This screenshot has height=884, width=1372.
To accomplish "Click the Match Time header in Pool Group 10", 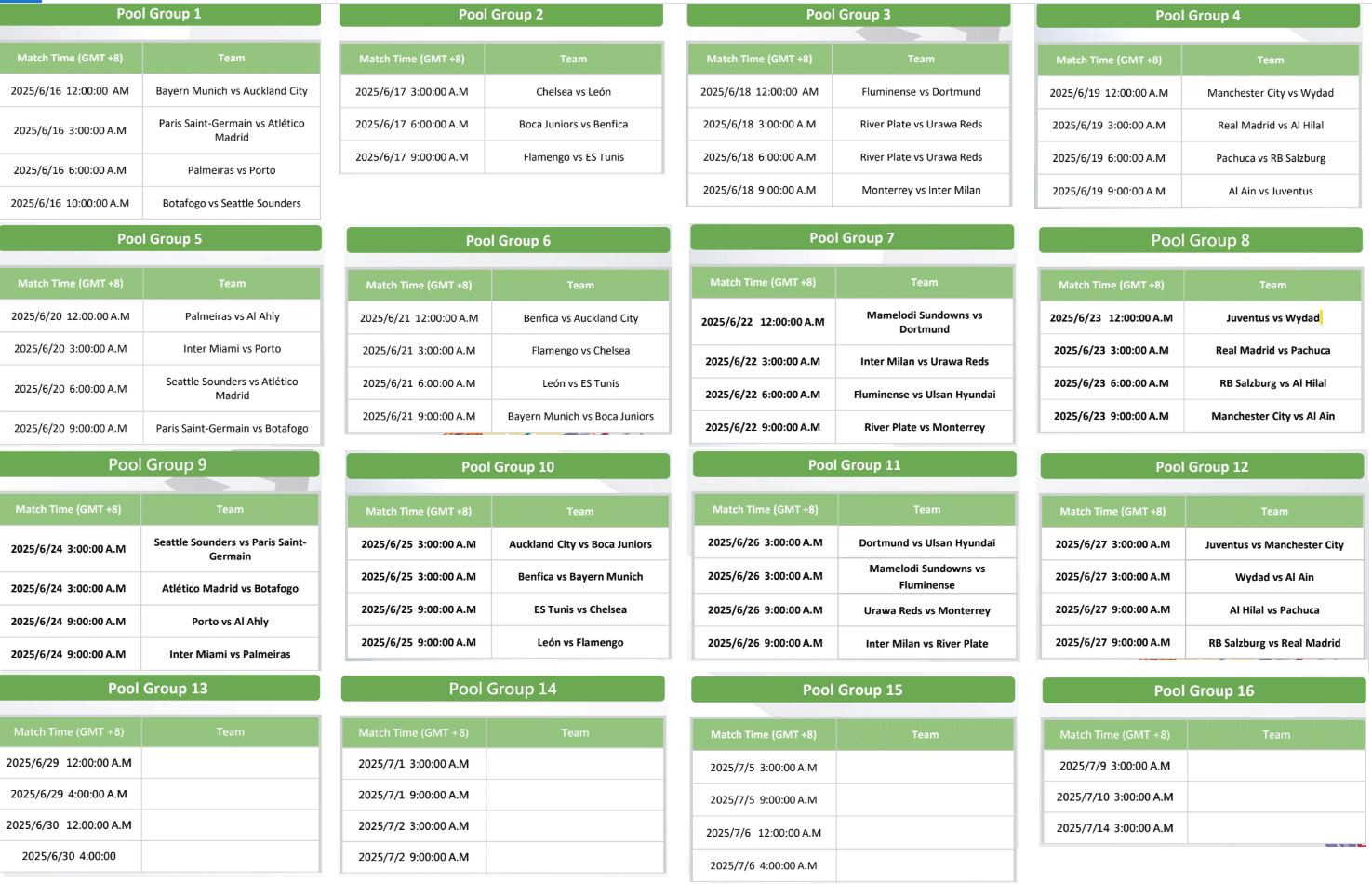I will pyautogui.click(x=419, y=512).
